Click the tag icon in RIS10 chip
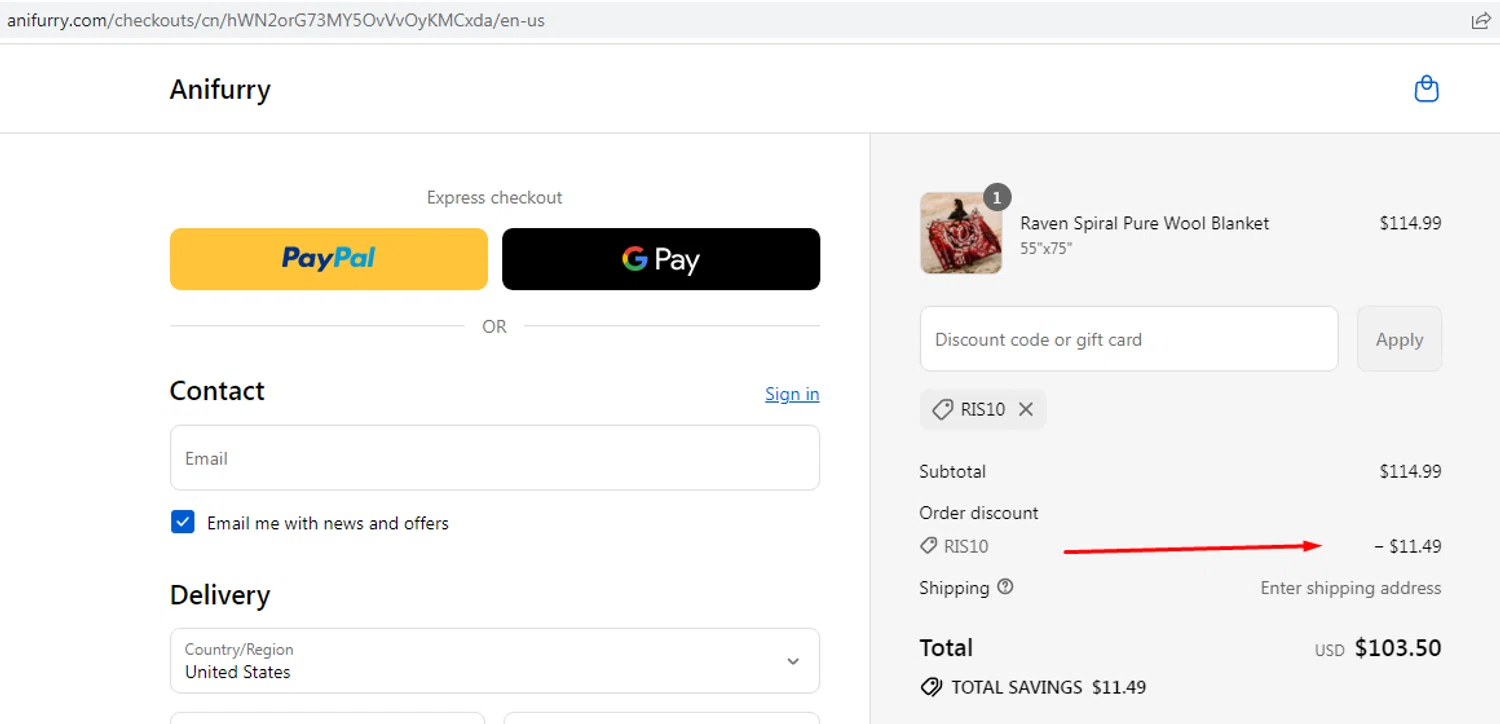 [942, 409]
